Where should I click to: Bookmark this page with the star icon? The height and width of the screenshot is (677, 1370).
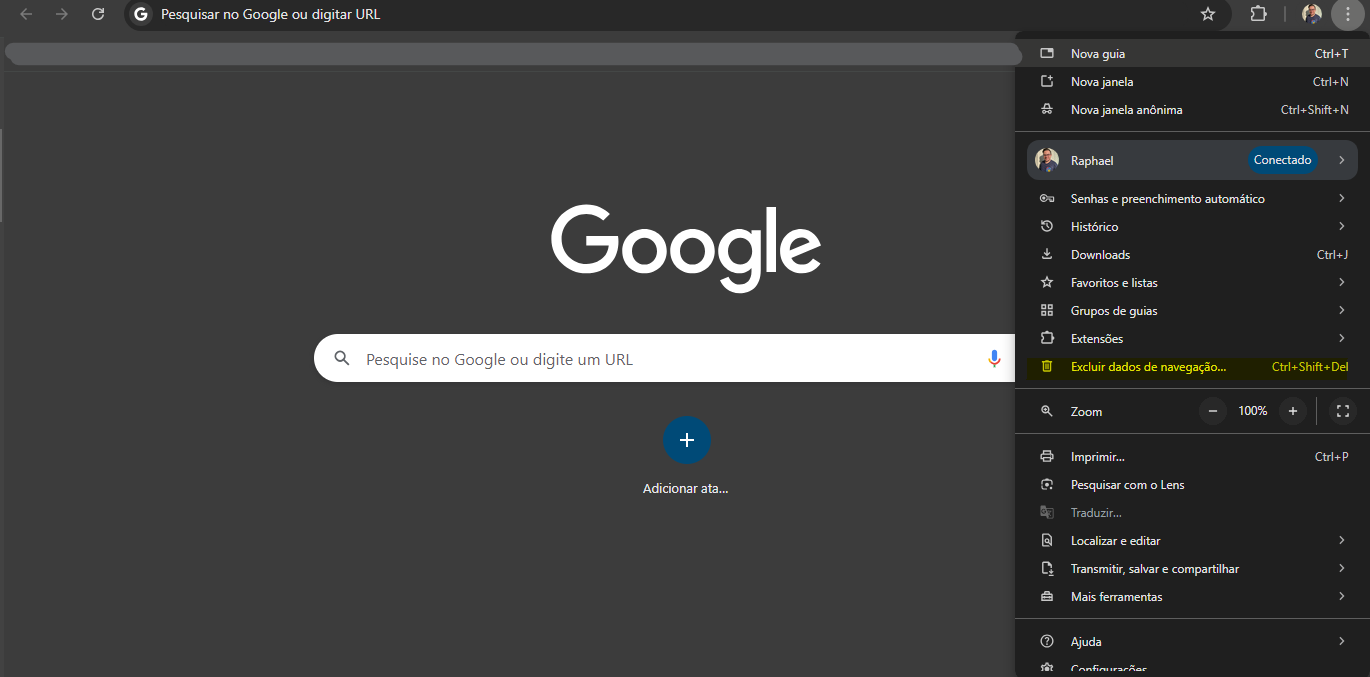click(x=1208, y=14)
